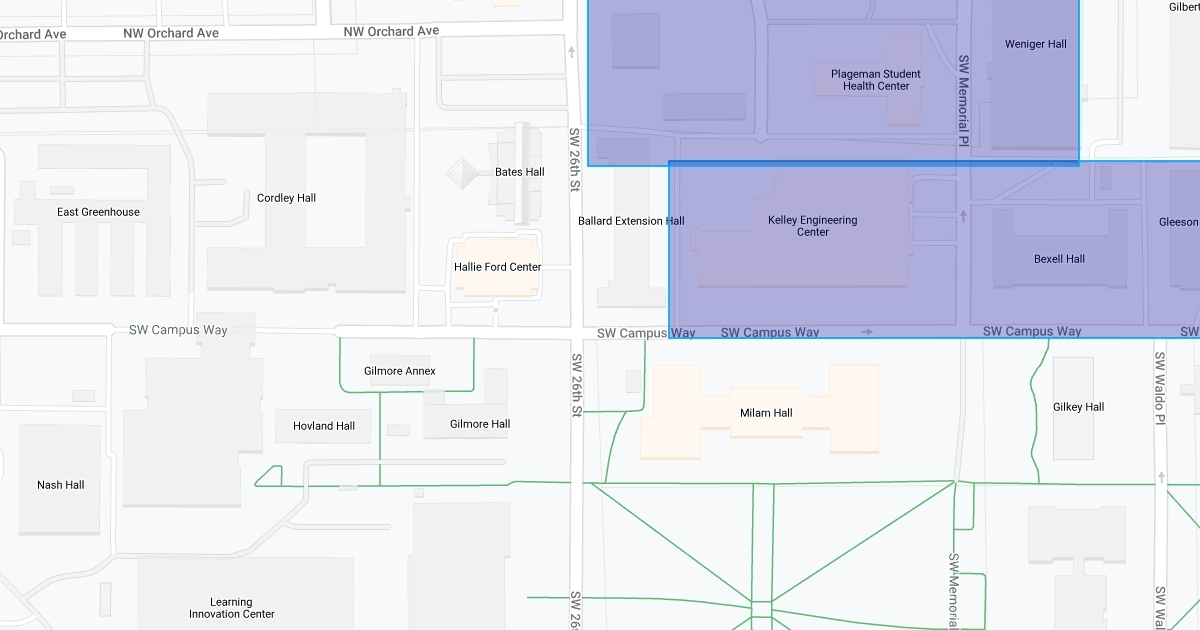Click the Nash Hall building label

(x=60, y=485)
